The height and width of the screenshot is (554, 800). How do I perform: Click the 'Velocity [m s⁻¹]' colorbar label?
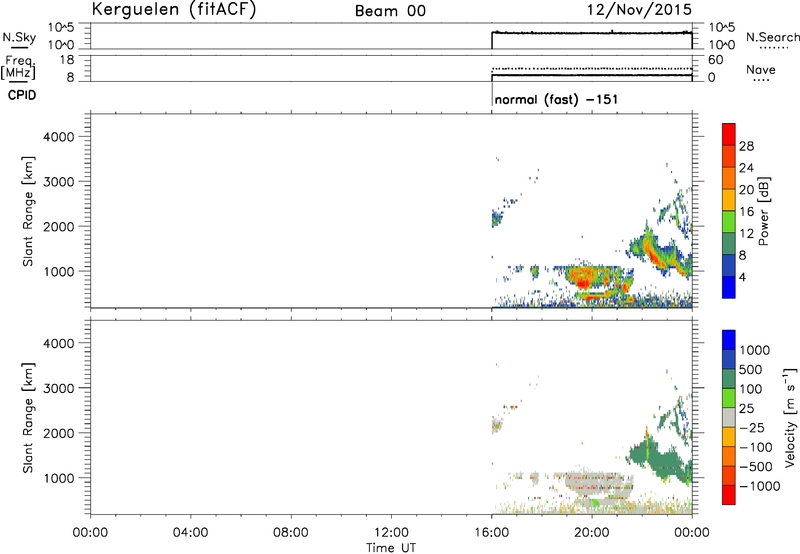pos(790,418)
